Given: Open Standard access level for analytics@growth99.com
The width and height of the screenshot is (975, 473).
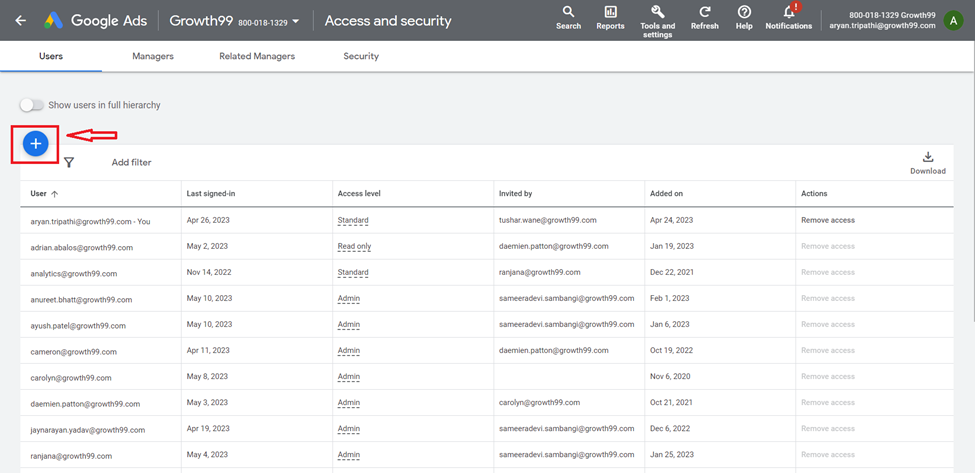Looking at the screenshot, I should (x=353, y=272).
